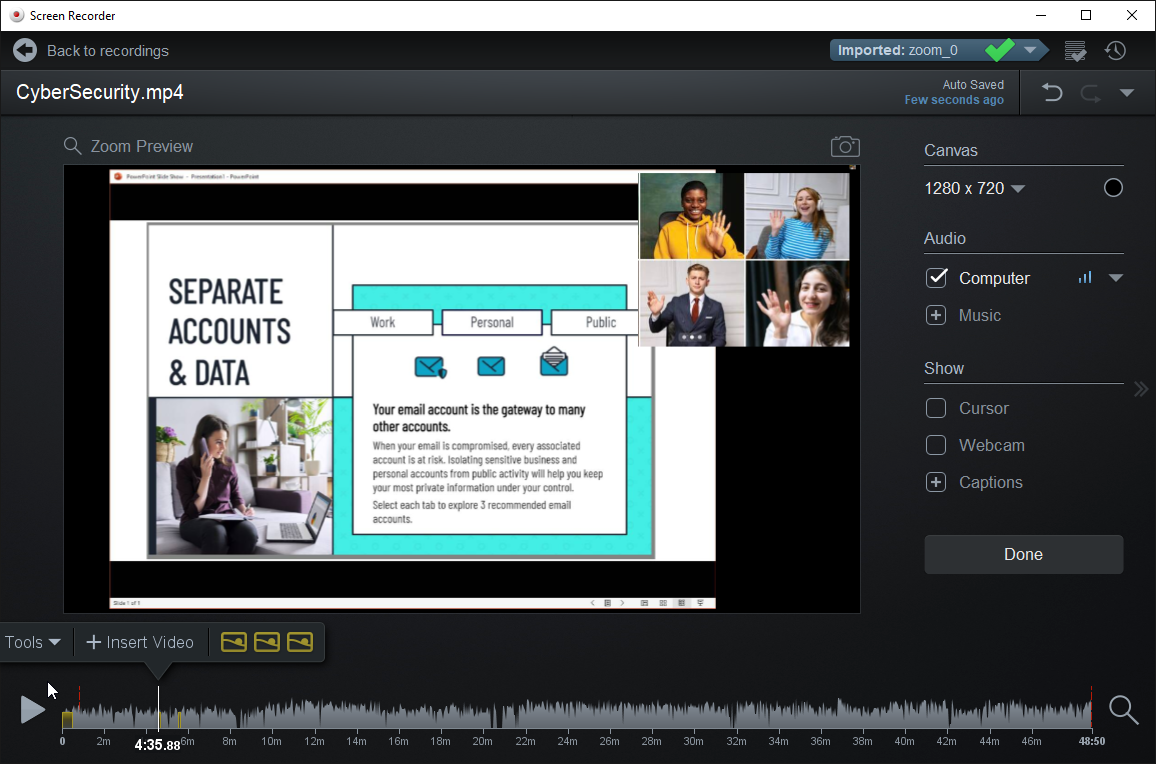1156x764 pixels.
Task: Add Captions with the plus button
Action: coord(936,482)
